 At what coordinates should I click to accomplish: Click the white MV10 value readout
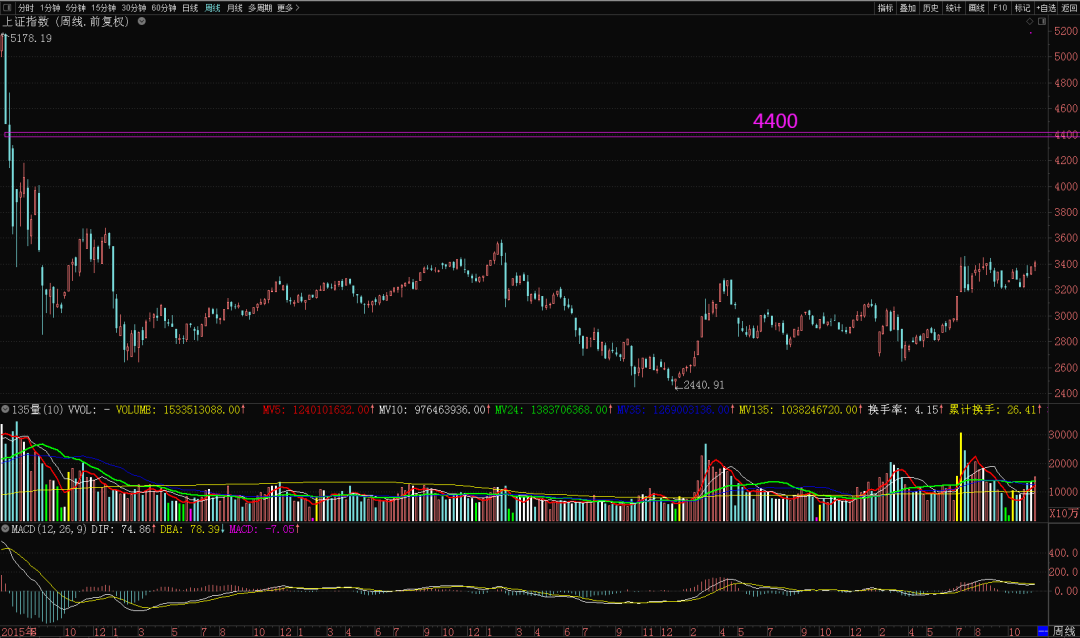434,409
